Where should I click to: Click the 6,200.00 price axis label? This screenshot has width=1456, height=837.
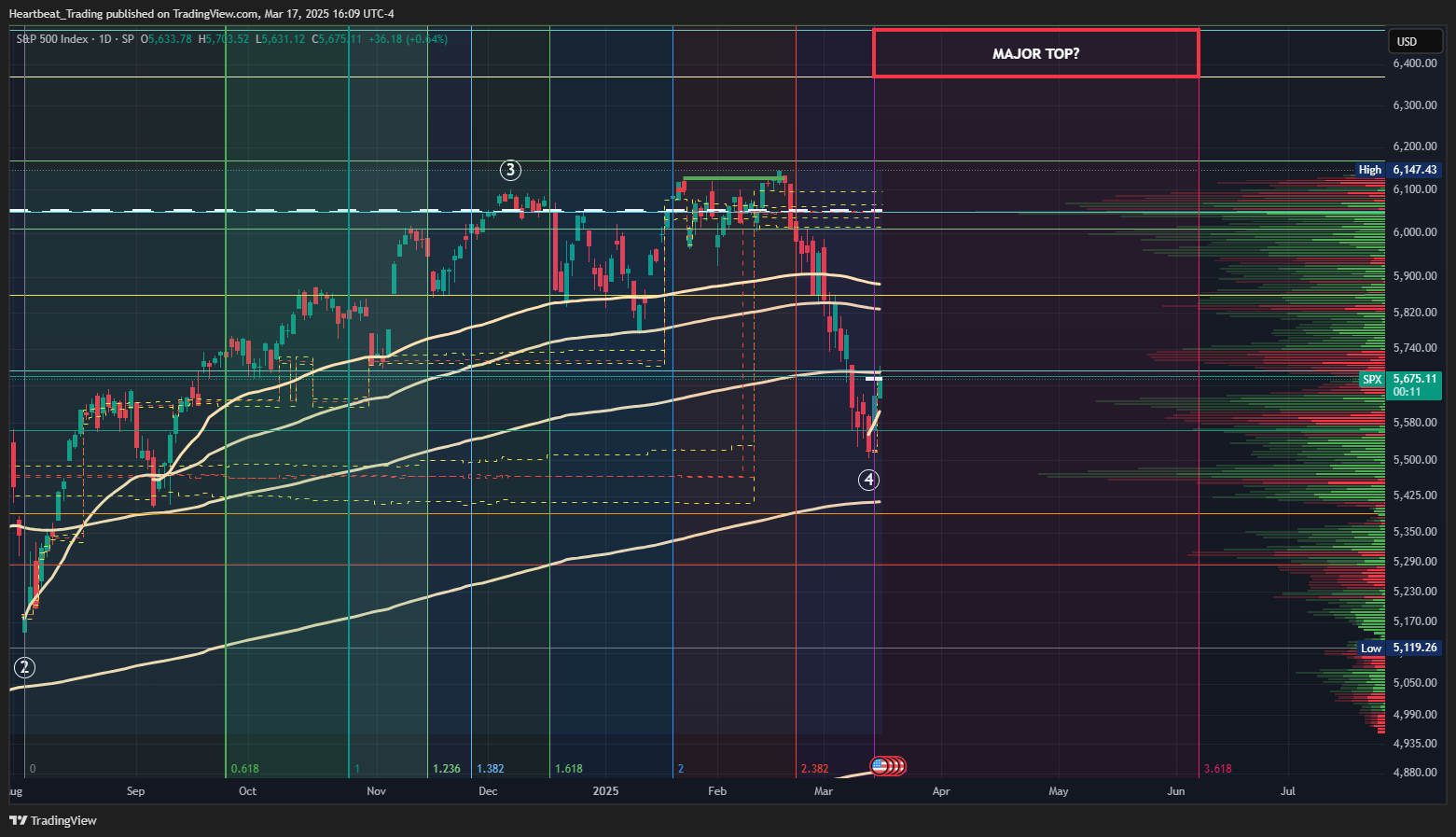(x=1415, y=146)
